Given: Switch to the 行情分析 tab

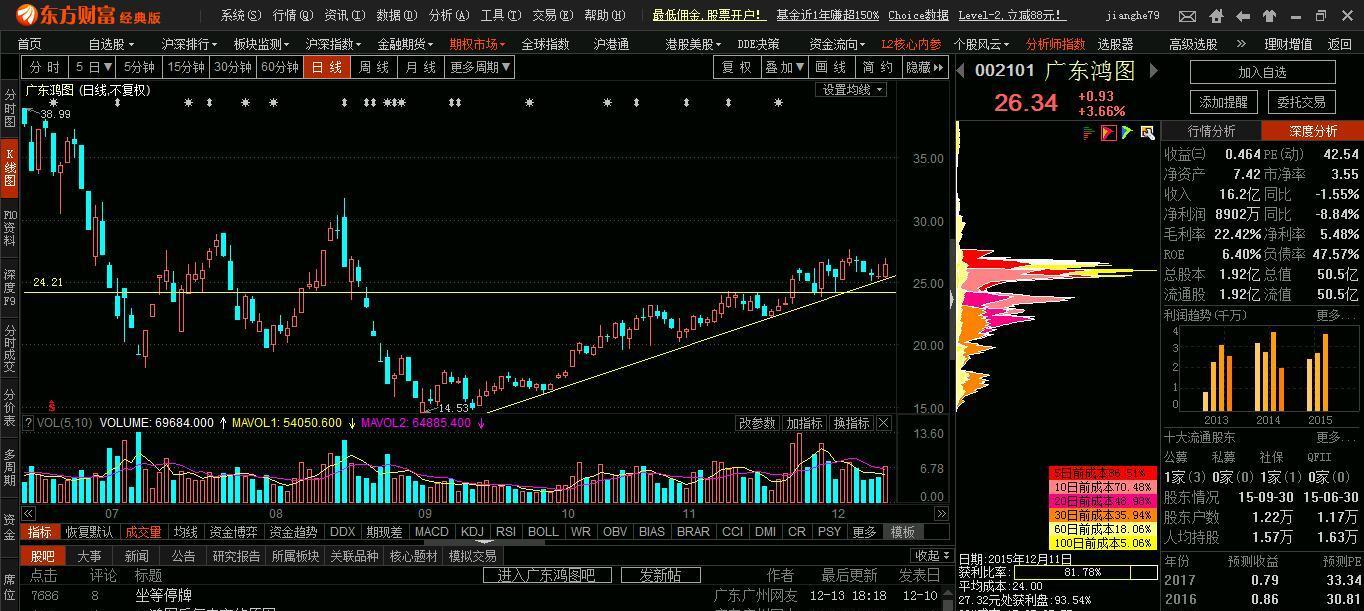Looking at the screenshot, I should coord(1211,131).
